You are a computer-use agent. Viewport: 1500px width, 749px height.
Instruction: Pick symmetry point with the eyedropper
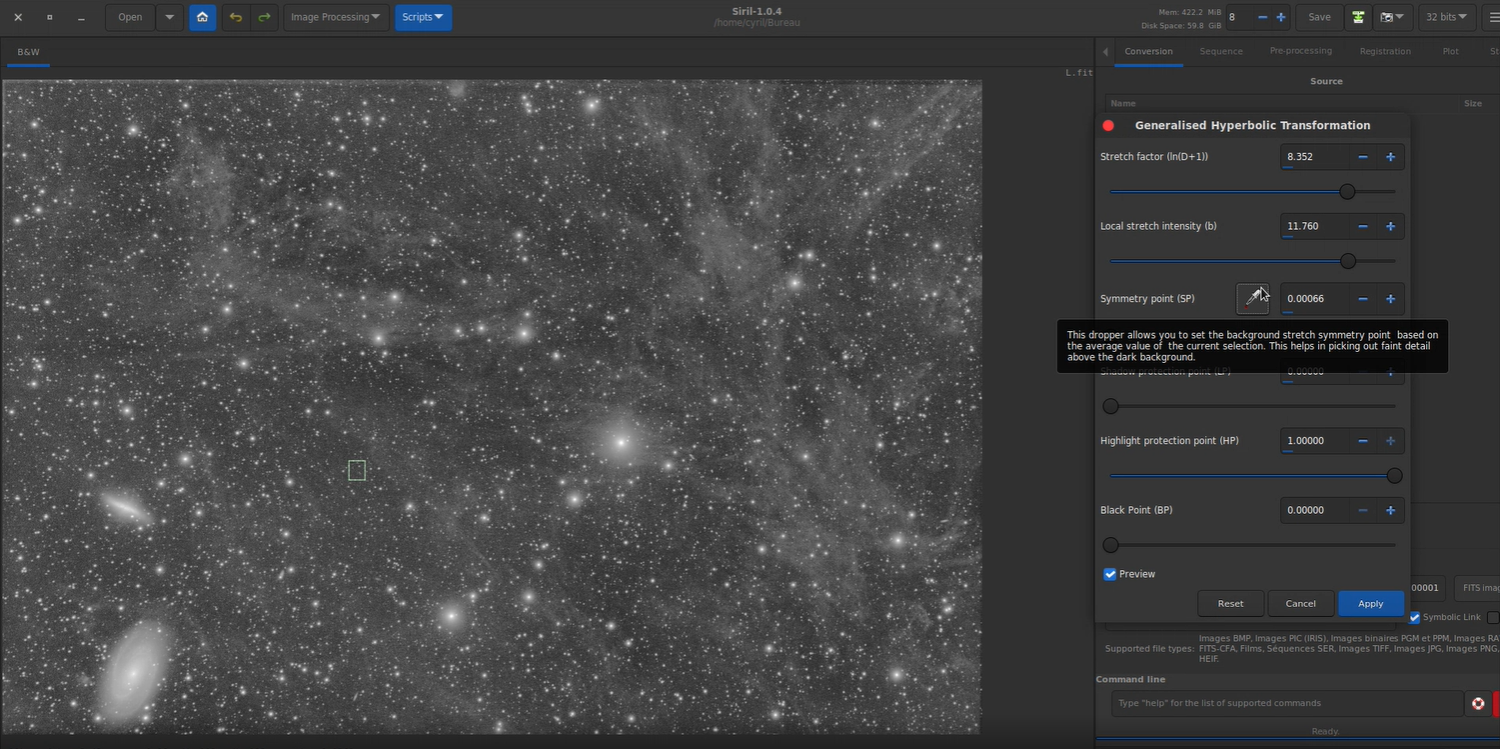pyautogui.click(x=1253, y=298)
